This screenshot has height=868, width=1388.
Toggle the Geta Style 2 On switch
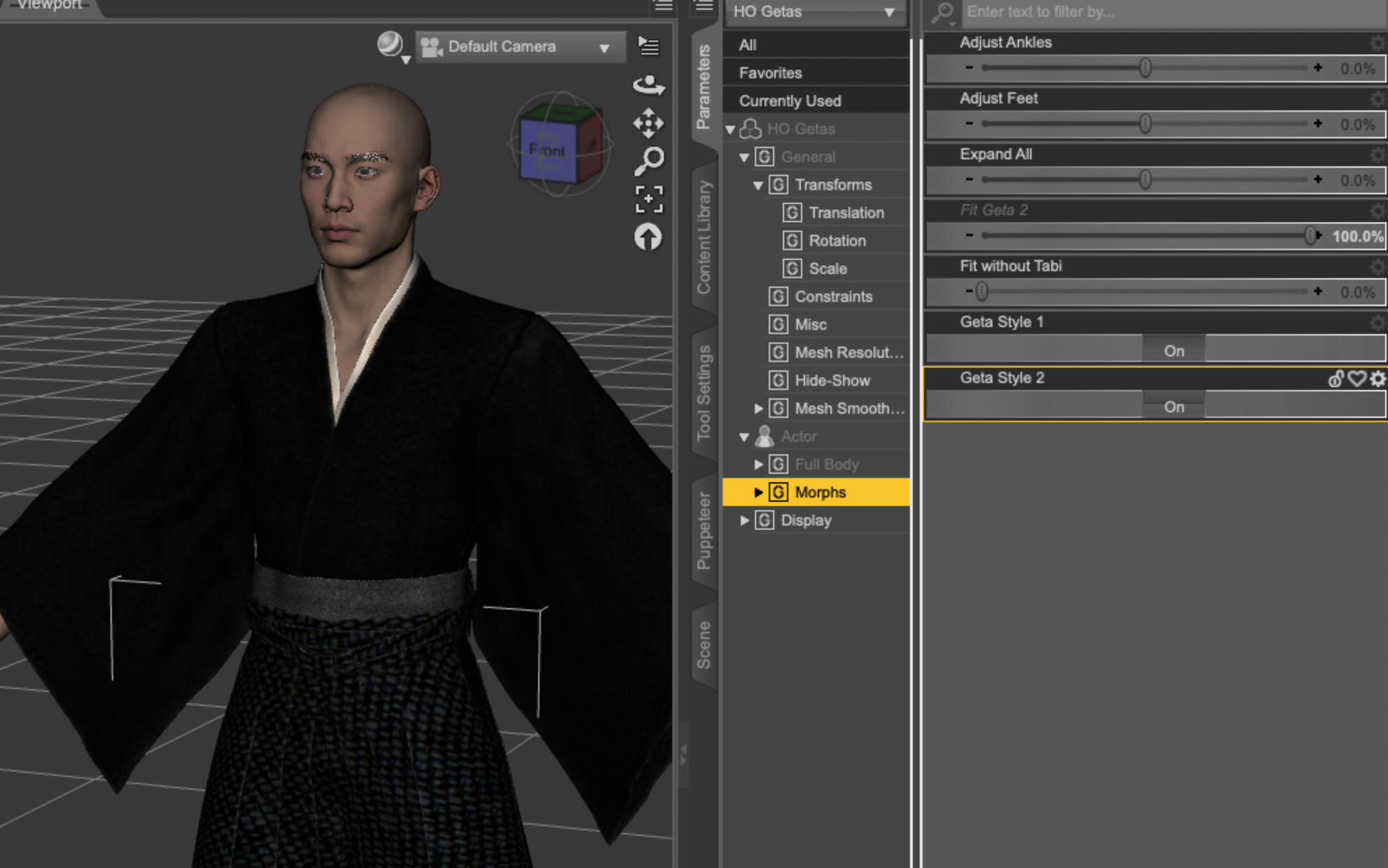point(1174,405)
